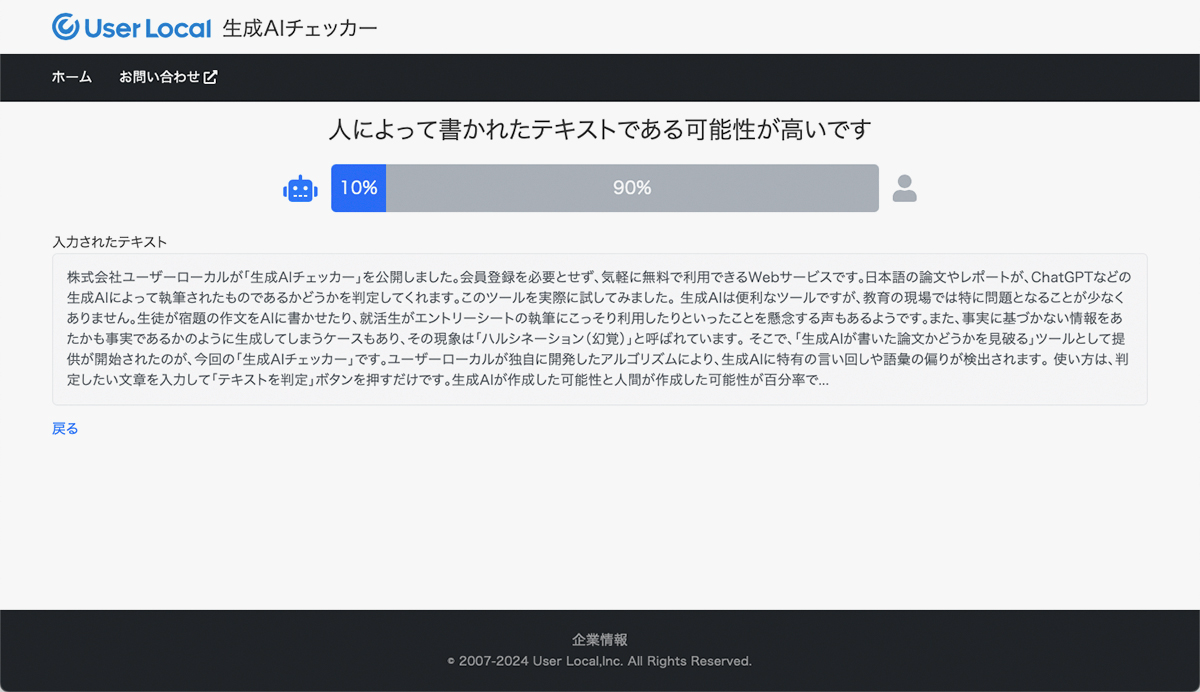Click the blue robot AI icon
The image size is (1200, 692).
(300, 188)
